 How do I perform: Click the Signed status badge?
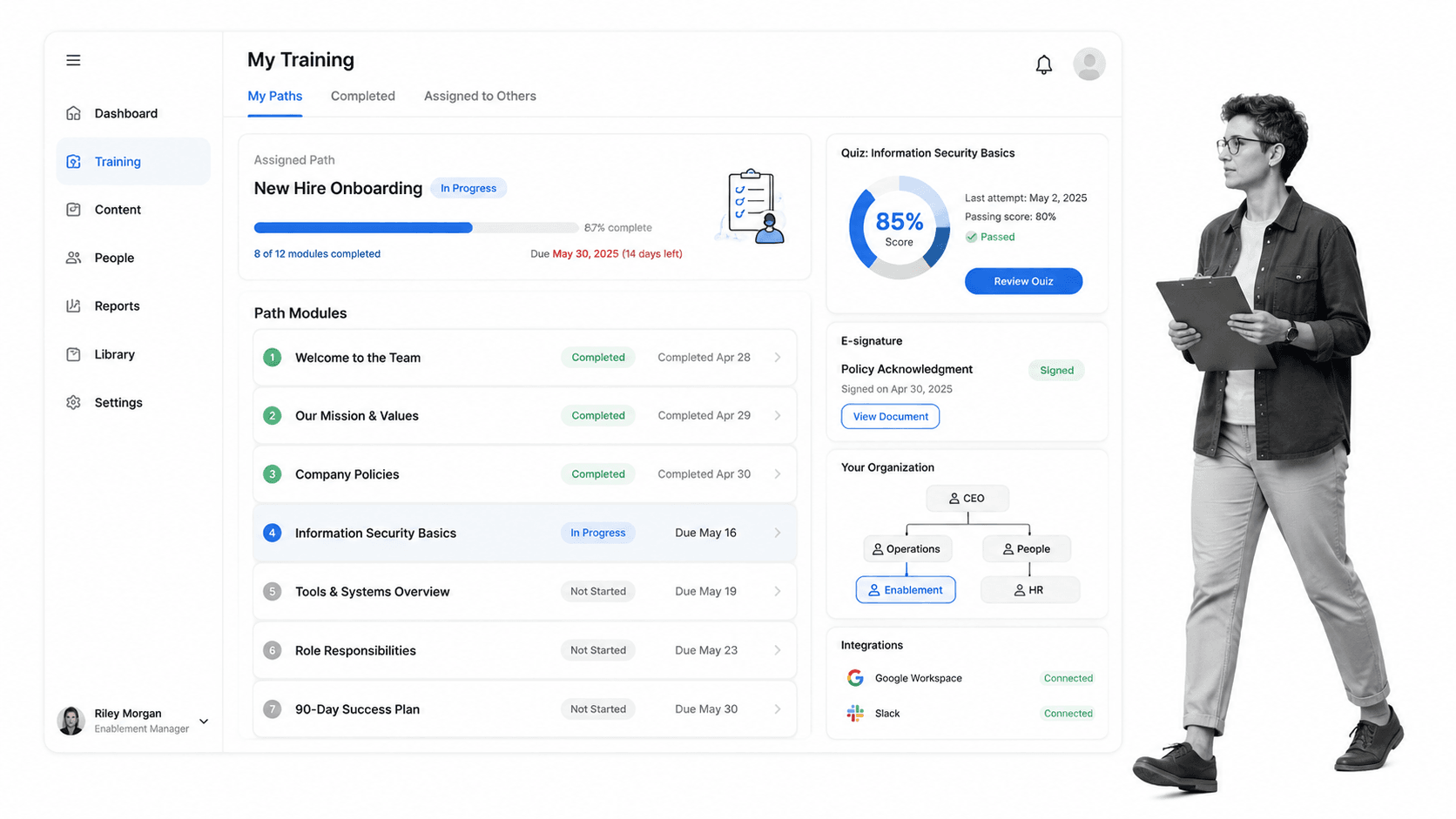click(1056, 371)
